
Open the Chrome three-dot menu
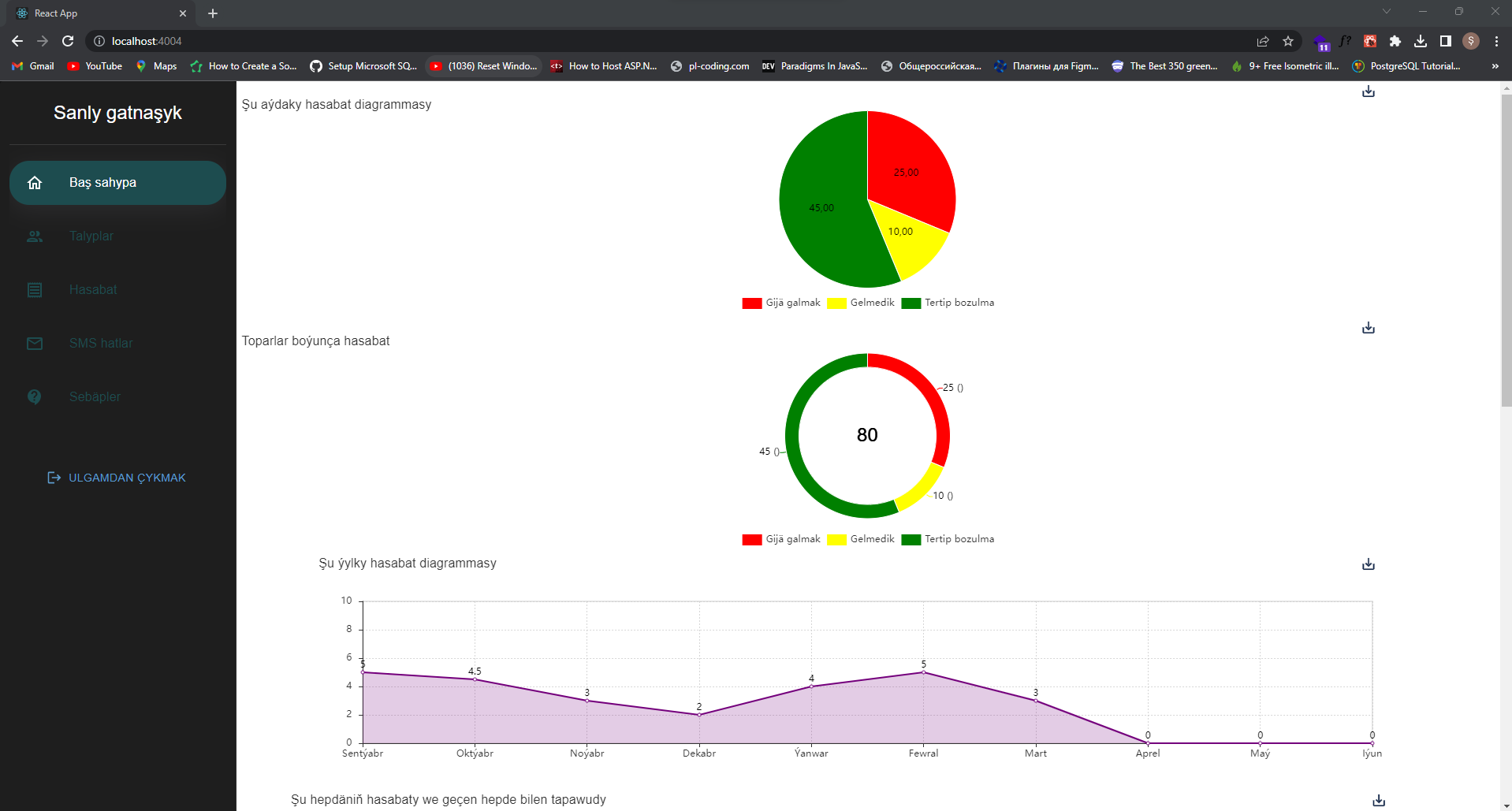1496,41
